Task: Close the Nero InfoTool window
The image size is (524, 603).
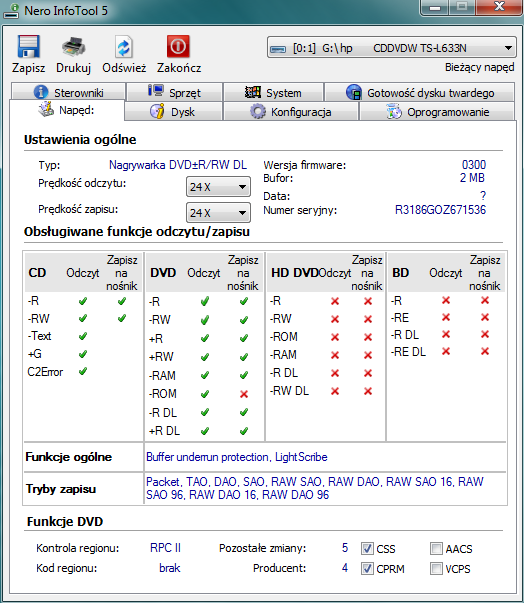Action: coord(499,7)
